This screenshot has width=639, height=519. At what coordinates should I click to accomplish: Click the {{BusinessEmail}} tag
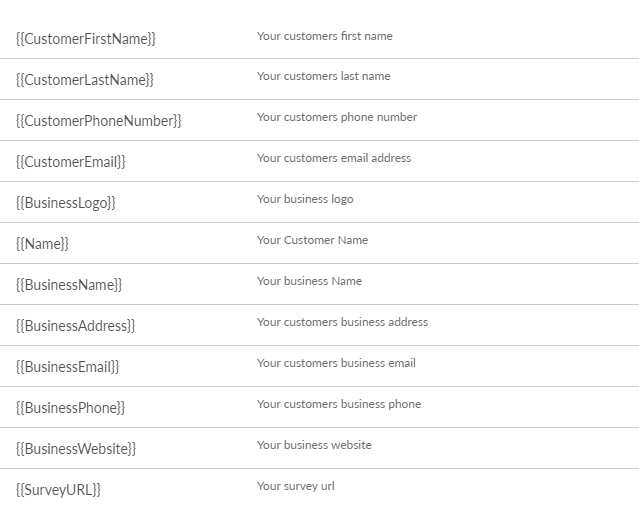point(68,367)
